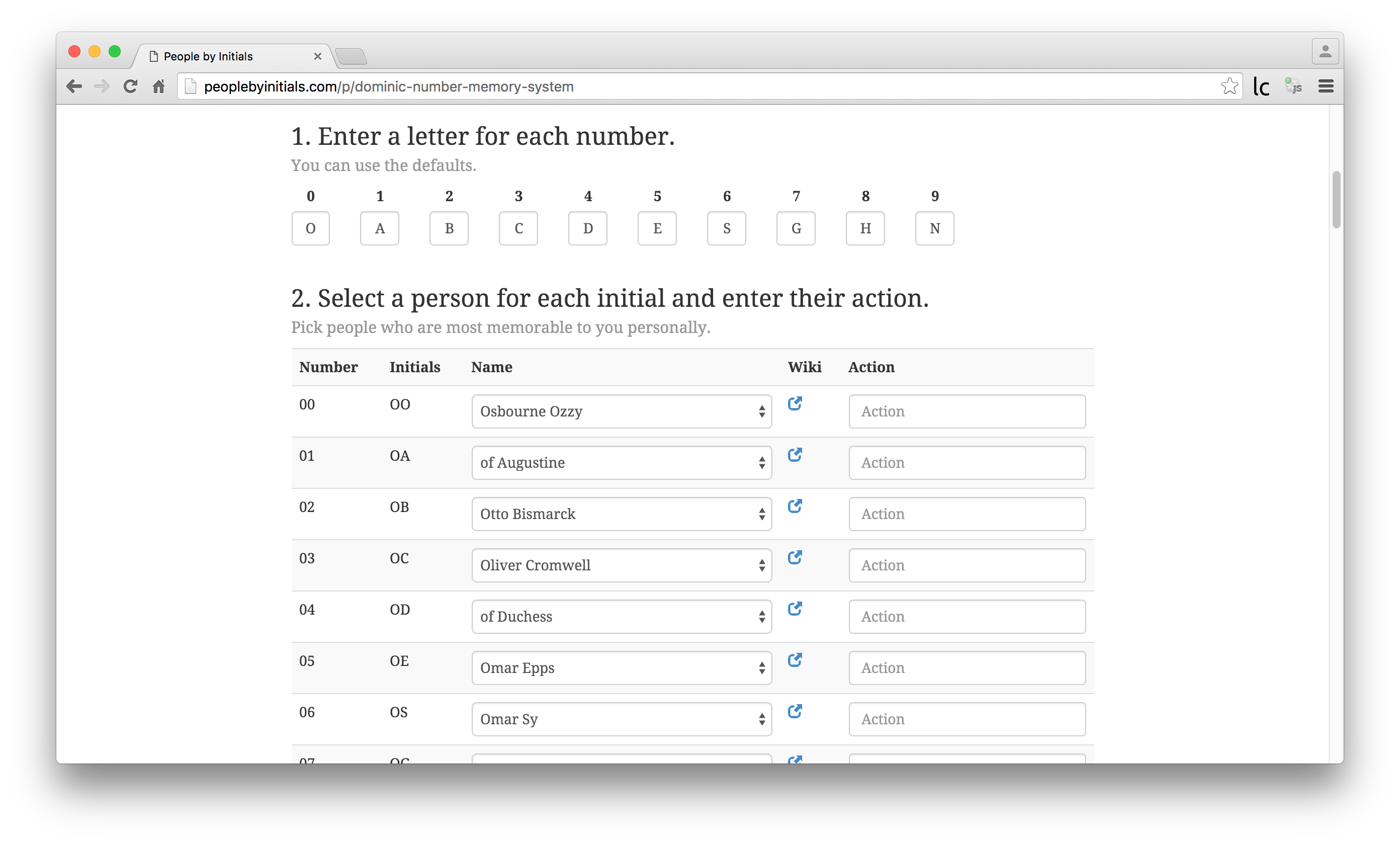Click the Action input field for Otto Bismarck

[x=966, y=513]
